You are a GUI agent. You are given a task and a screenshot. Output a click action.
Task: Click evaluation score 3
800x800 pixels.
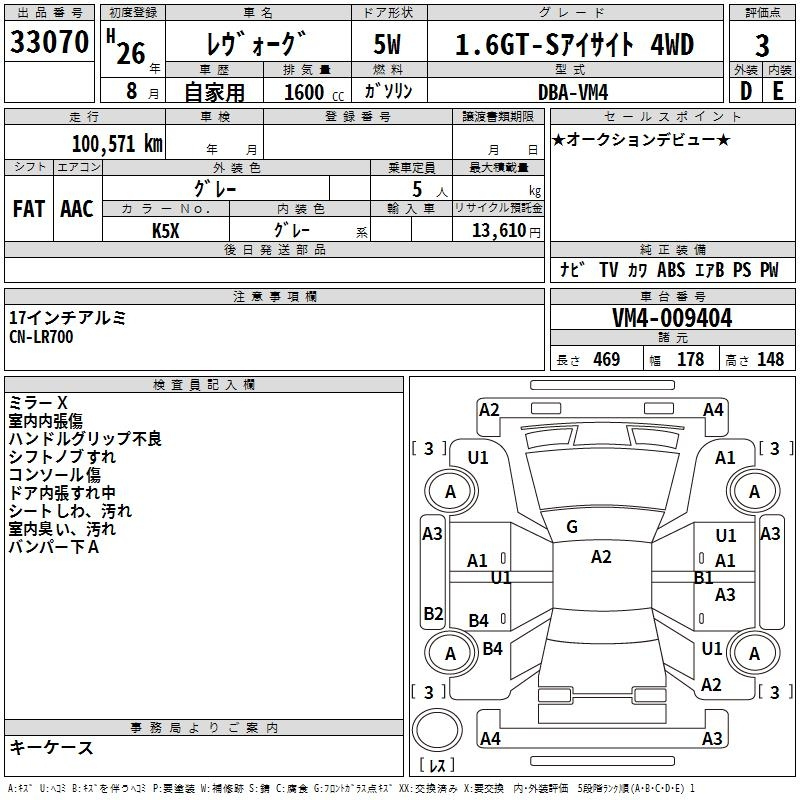click(762, 46)
